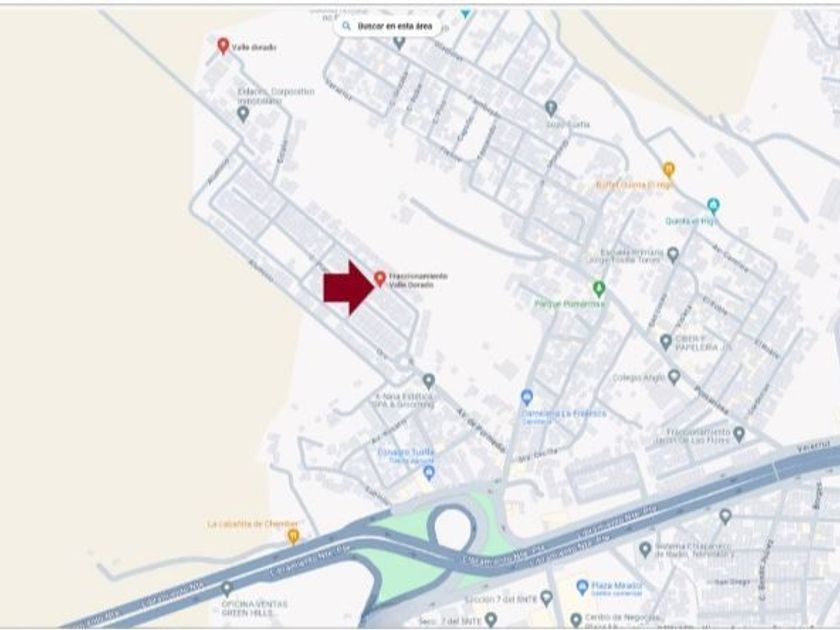840x630 pixels.
Task: Open the Plaza Mirador shopping marker
Action: click(582, 587)
